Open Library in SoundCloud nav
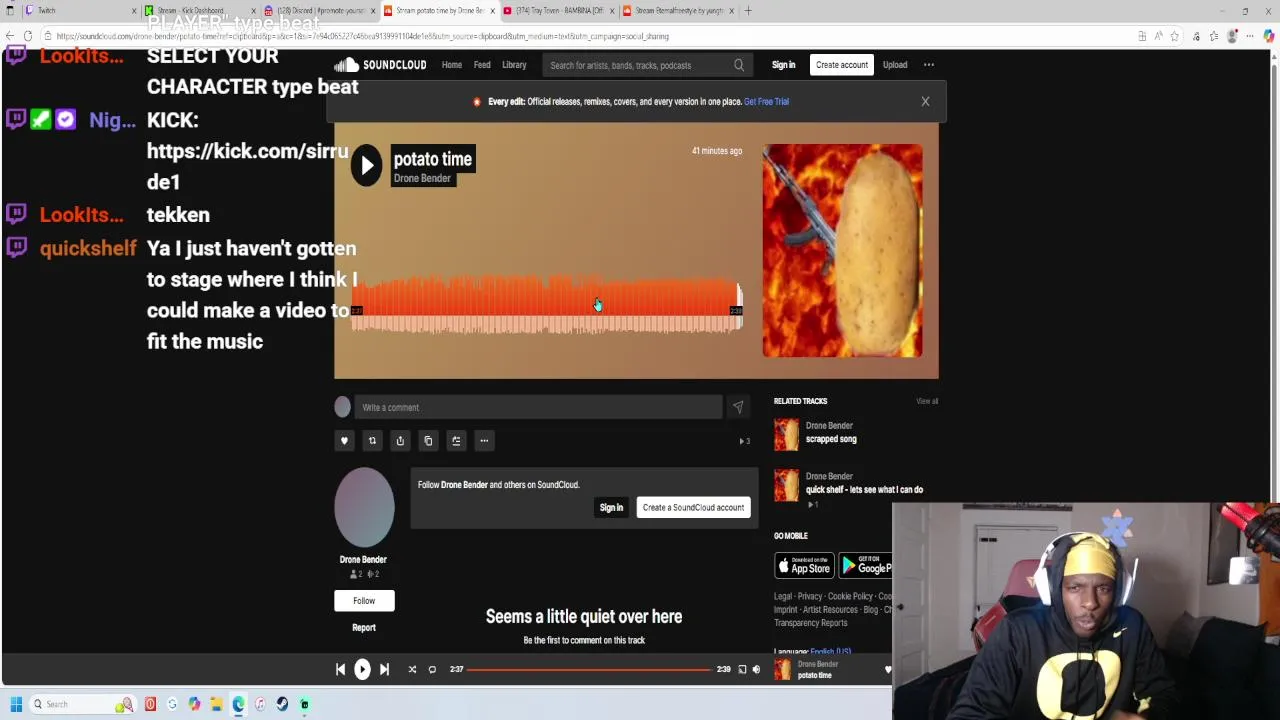Image resolution: width=1280 pixels, height=720 pixels. 514,65
